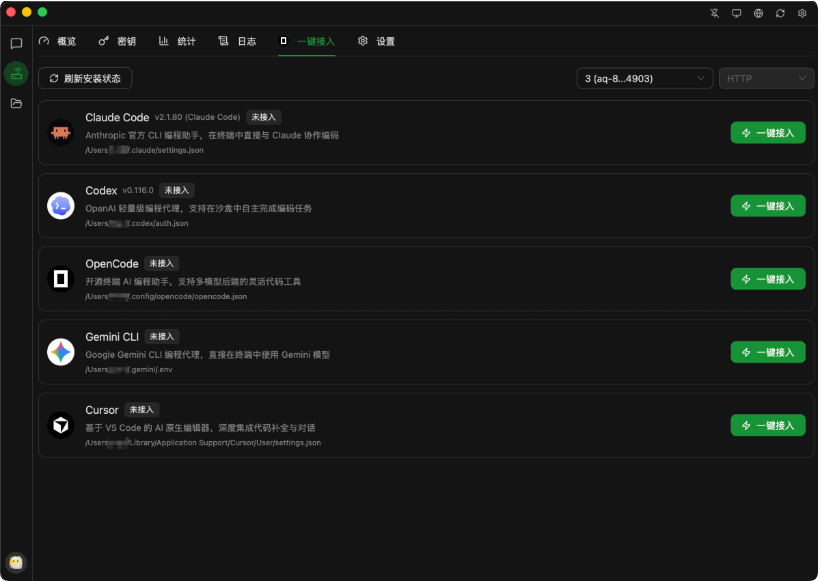Screen dimensions: 818x581
Task: Click the globe language icon in title bar
Action: coord(760,13)
